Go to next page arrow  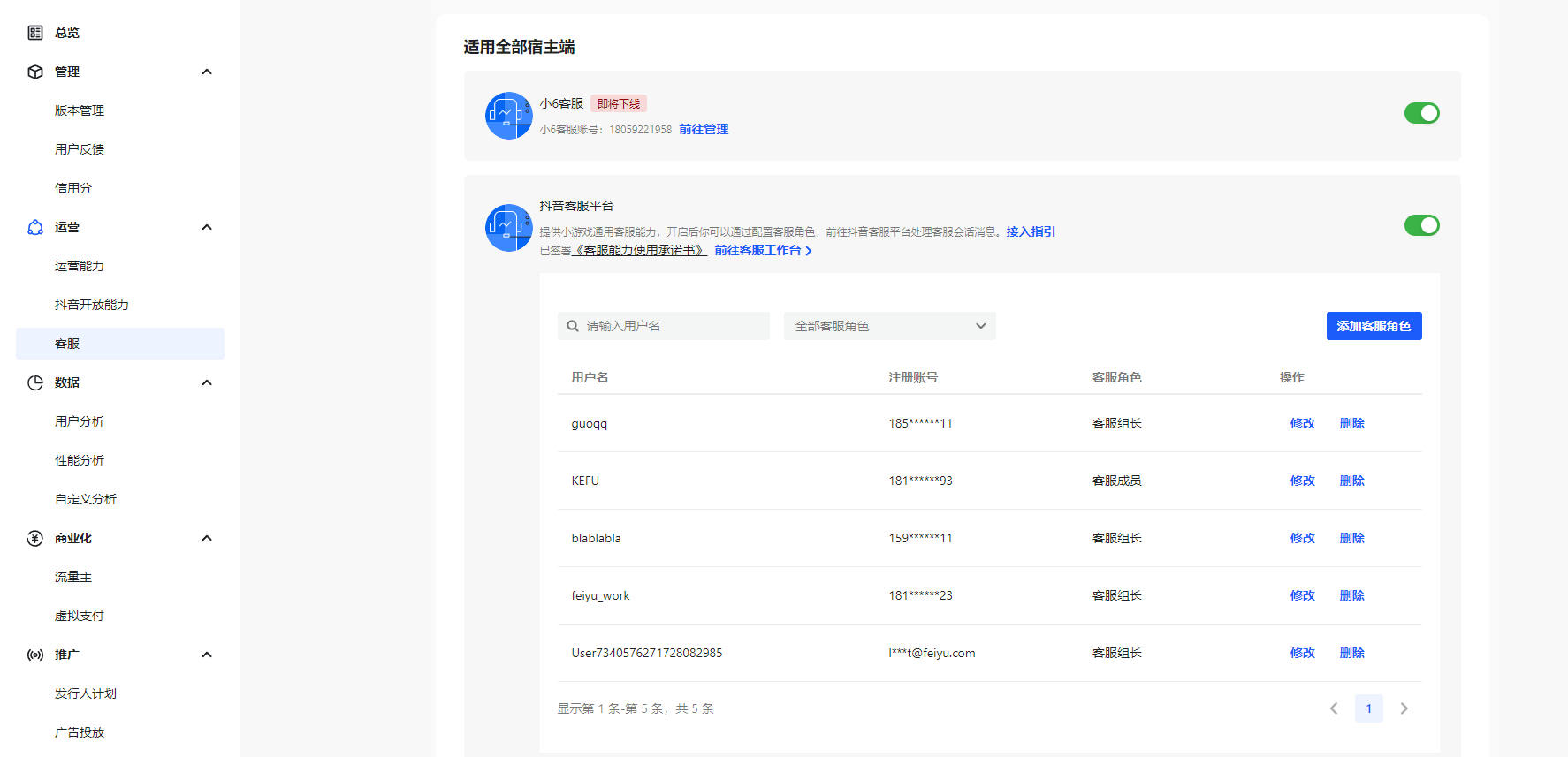(1404, 708)
